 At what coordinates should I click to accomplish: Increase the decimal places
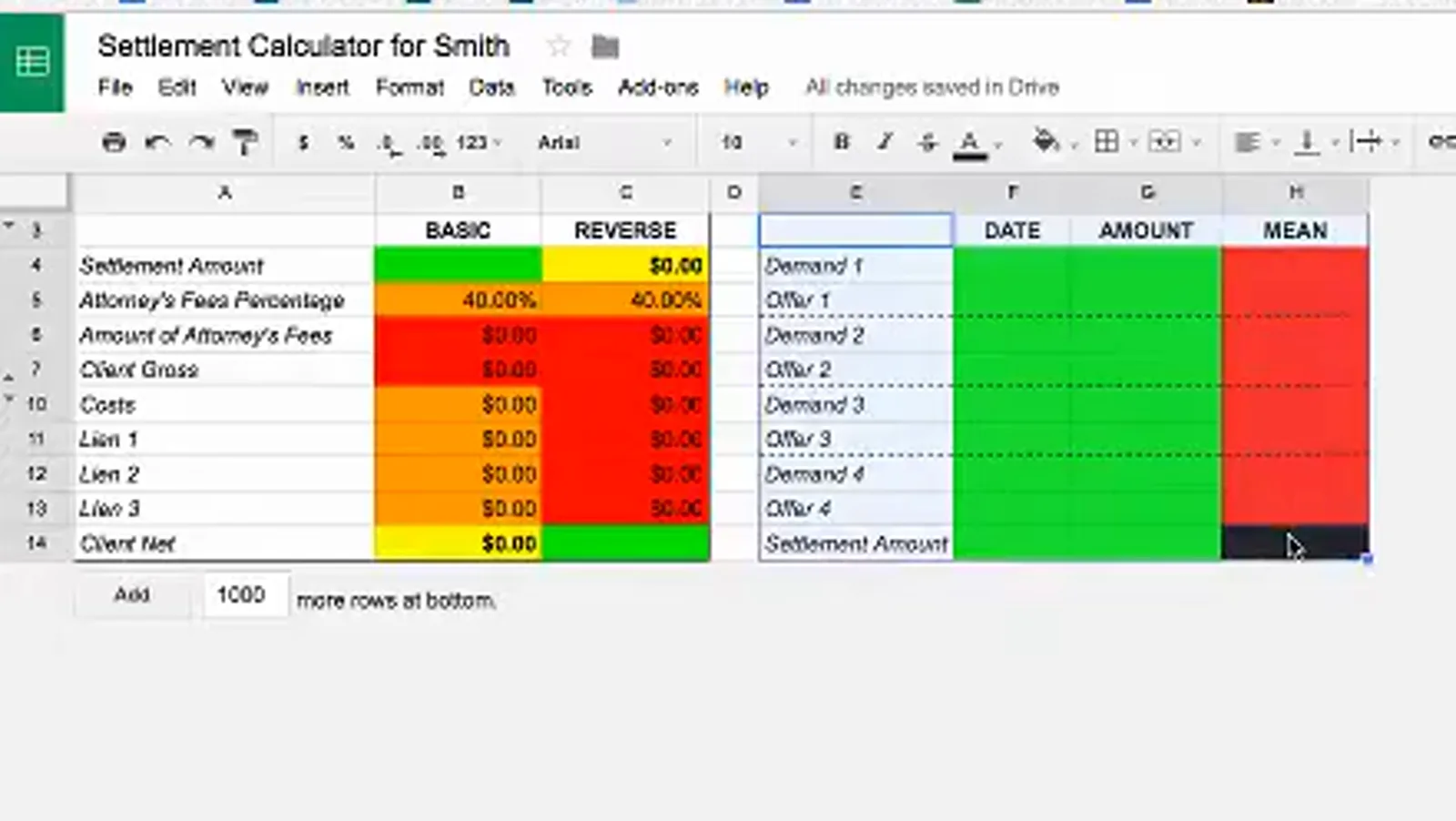click(x=430, y=144)
